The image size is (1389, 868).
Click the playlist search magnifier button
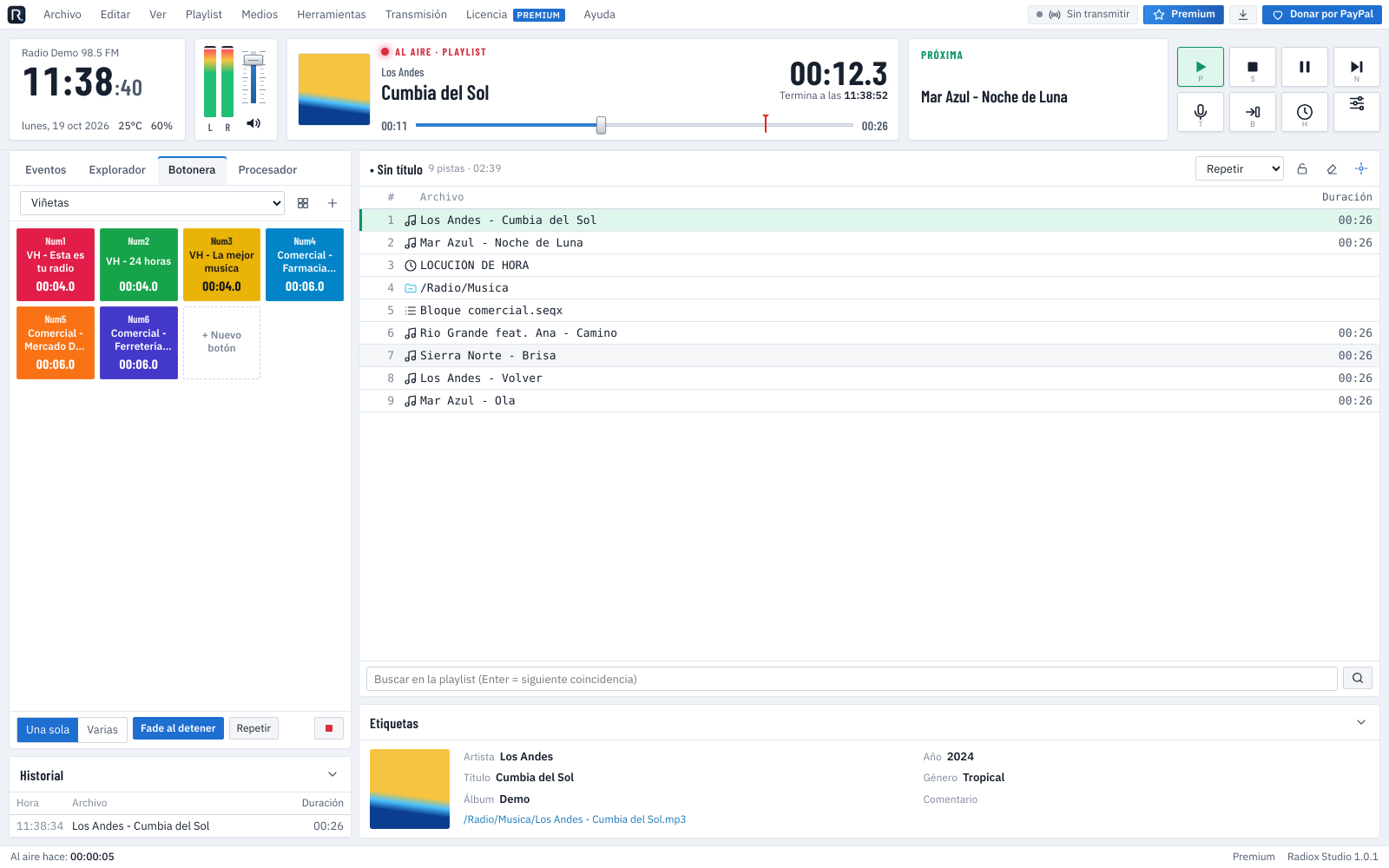click(1358, 679)
